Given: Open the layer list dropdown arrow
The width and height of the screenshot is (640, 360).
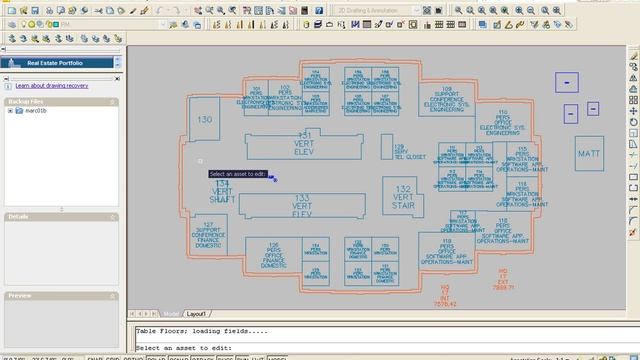Looking at the screenshot, I should [163, 24].
